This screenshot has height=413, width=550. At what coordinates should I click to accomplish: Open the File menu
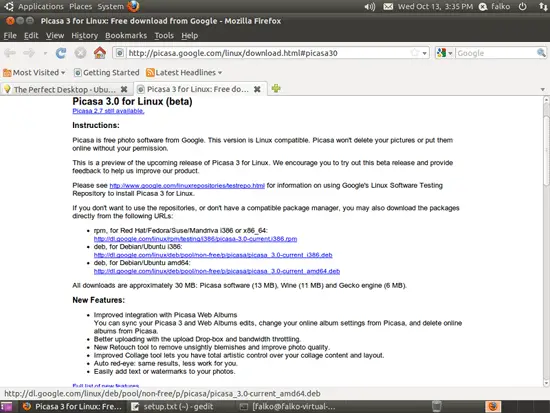pyautogui.click(x=10, y=35)
